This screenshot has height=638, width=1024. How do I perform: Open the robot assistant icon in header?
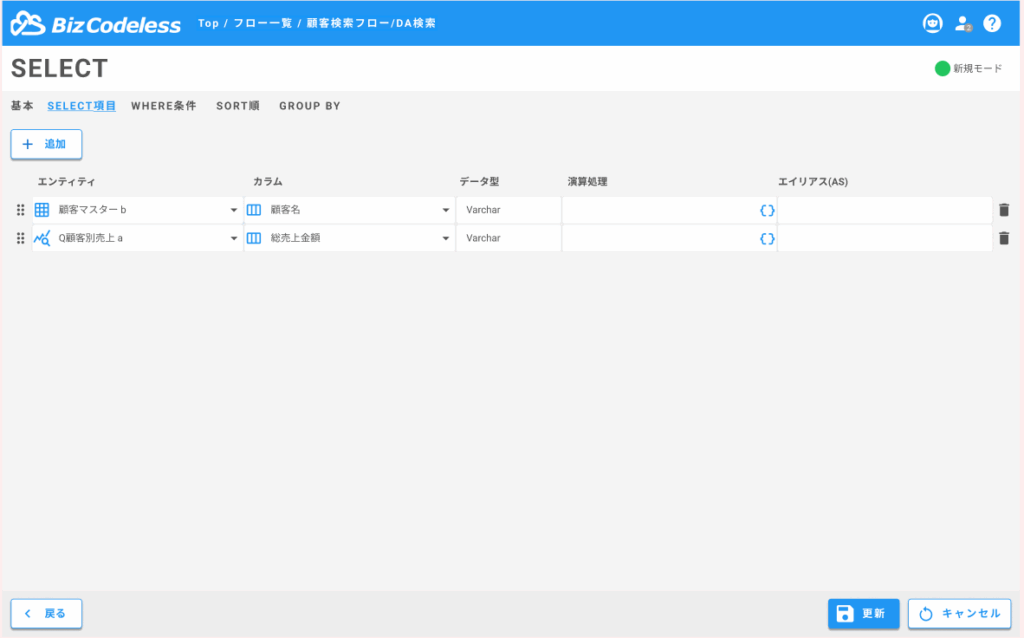(932, 24)
